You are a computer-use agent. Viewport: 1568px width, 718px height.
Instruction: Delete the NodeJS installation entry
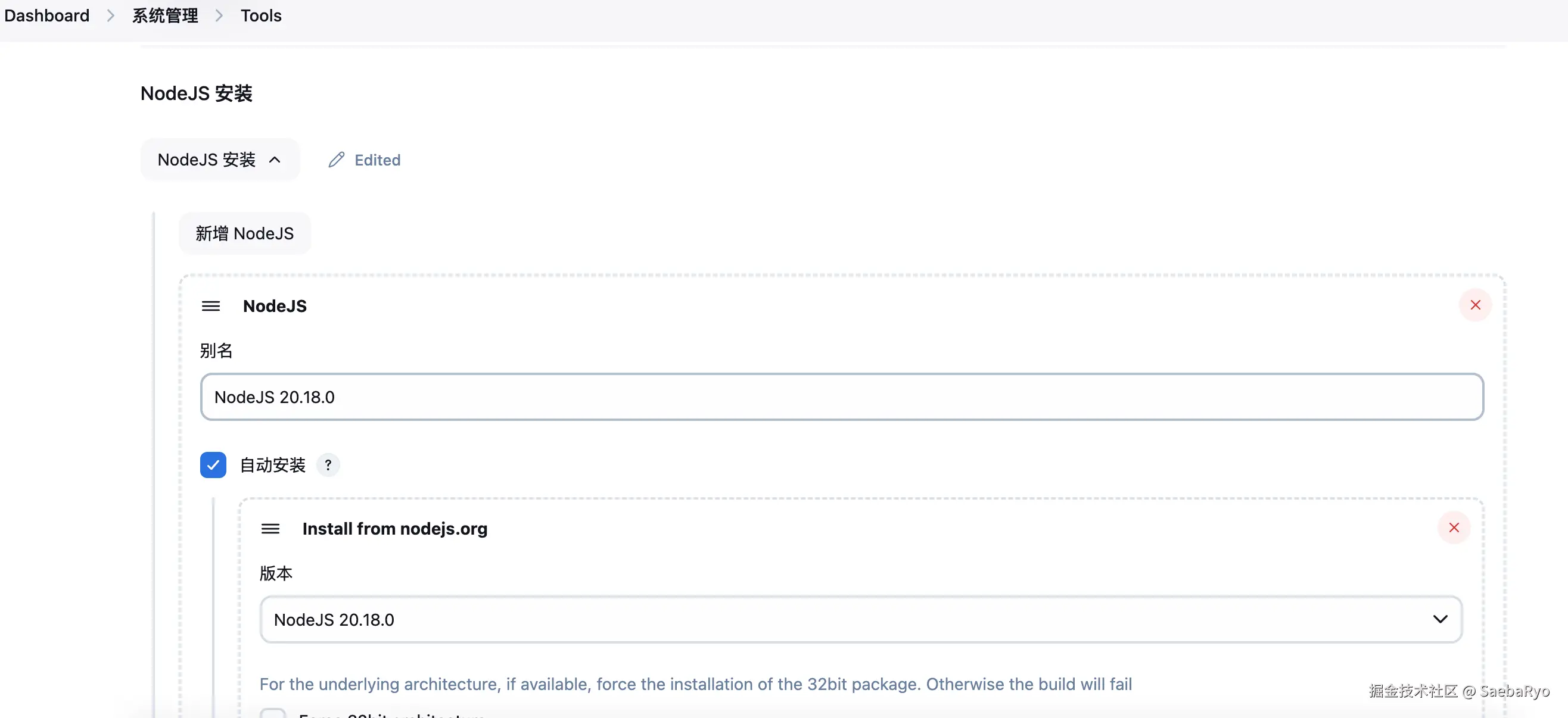[x=1475, y=305]
